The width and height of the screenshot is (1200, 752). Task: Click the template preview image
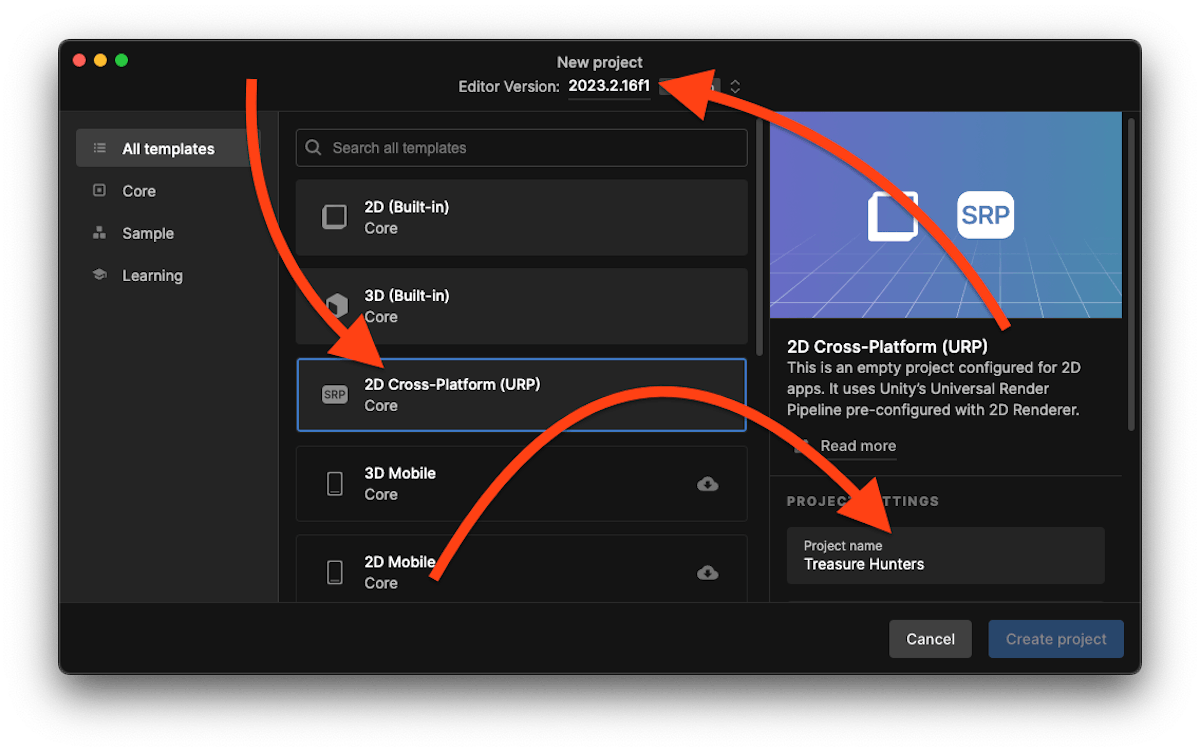tap(945, 215)
